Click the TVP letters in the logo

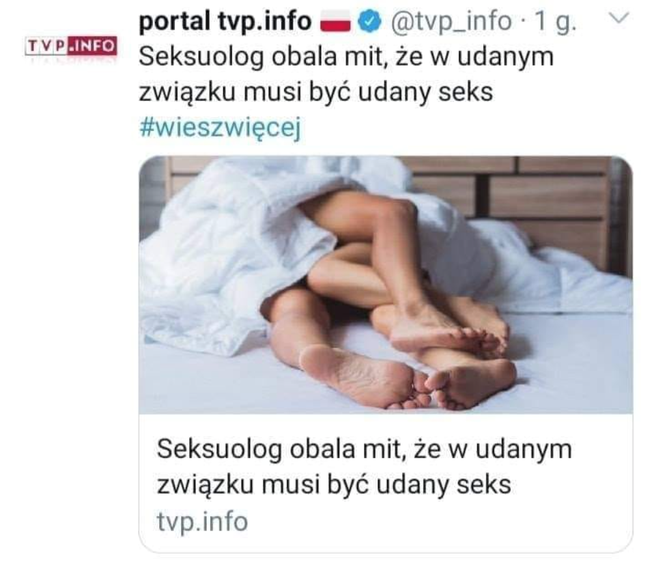coord(46,46)
